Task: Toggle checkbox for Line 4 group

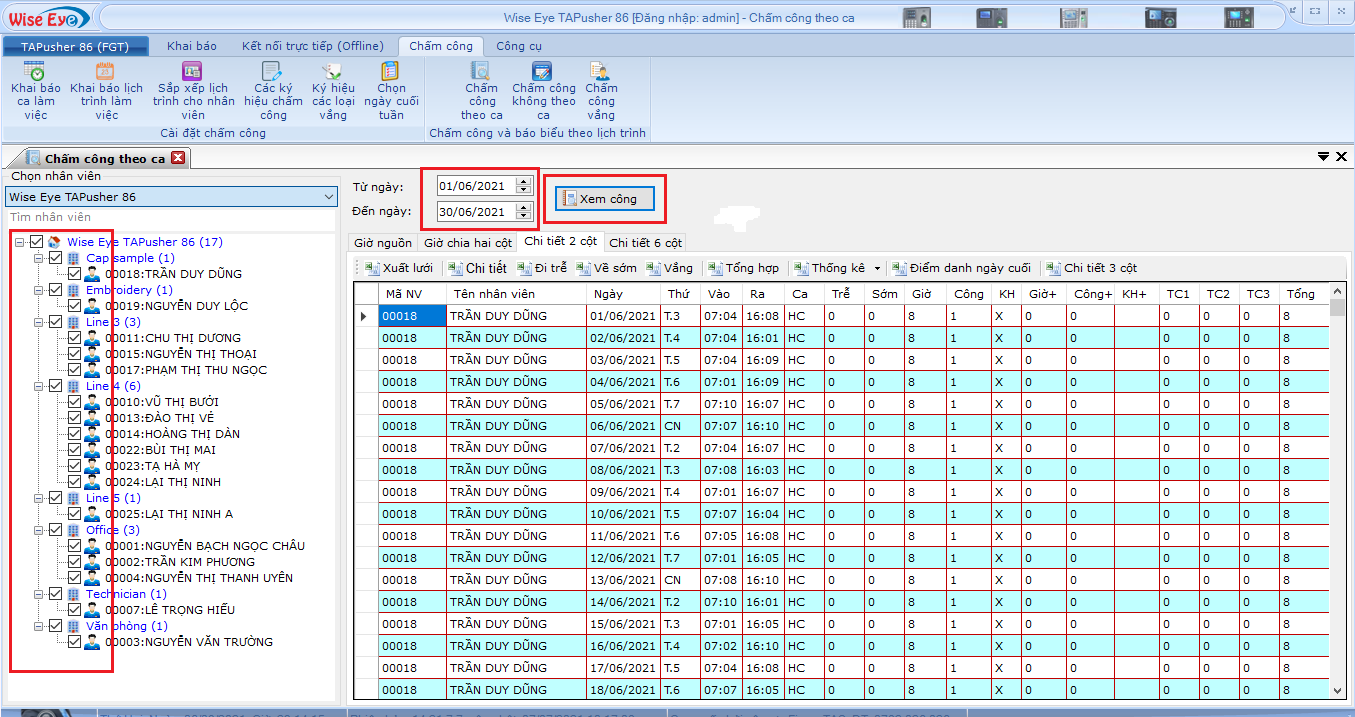Action: point(56,386)
